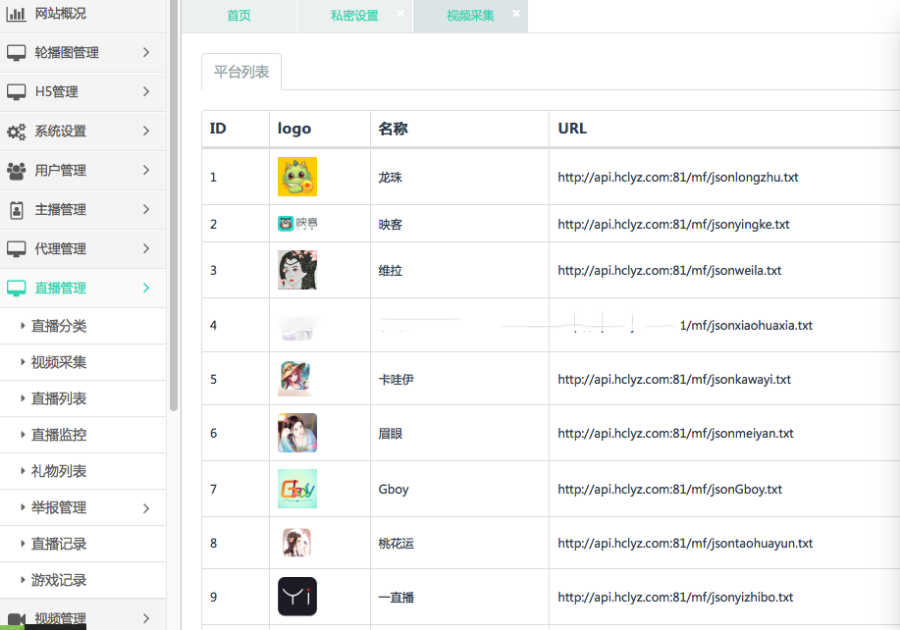Click the 主播管理 badge icon
The height and width of the screenshot is (630, 900).
(x=16, y=210)
